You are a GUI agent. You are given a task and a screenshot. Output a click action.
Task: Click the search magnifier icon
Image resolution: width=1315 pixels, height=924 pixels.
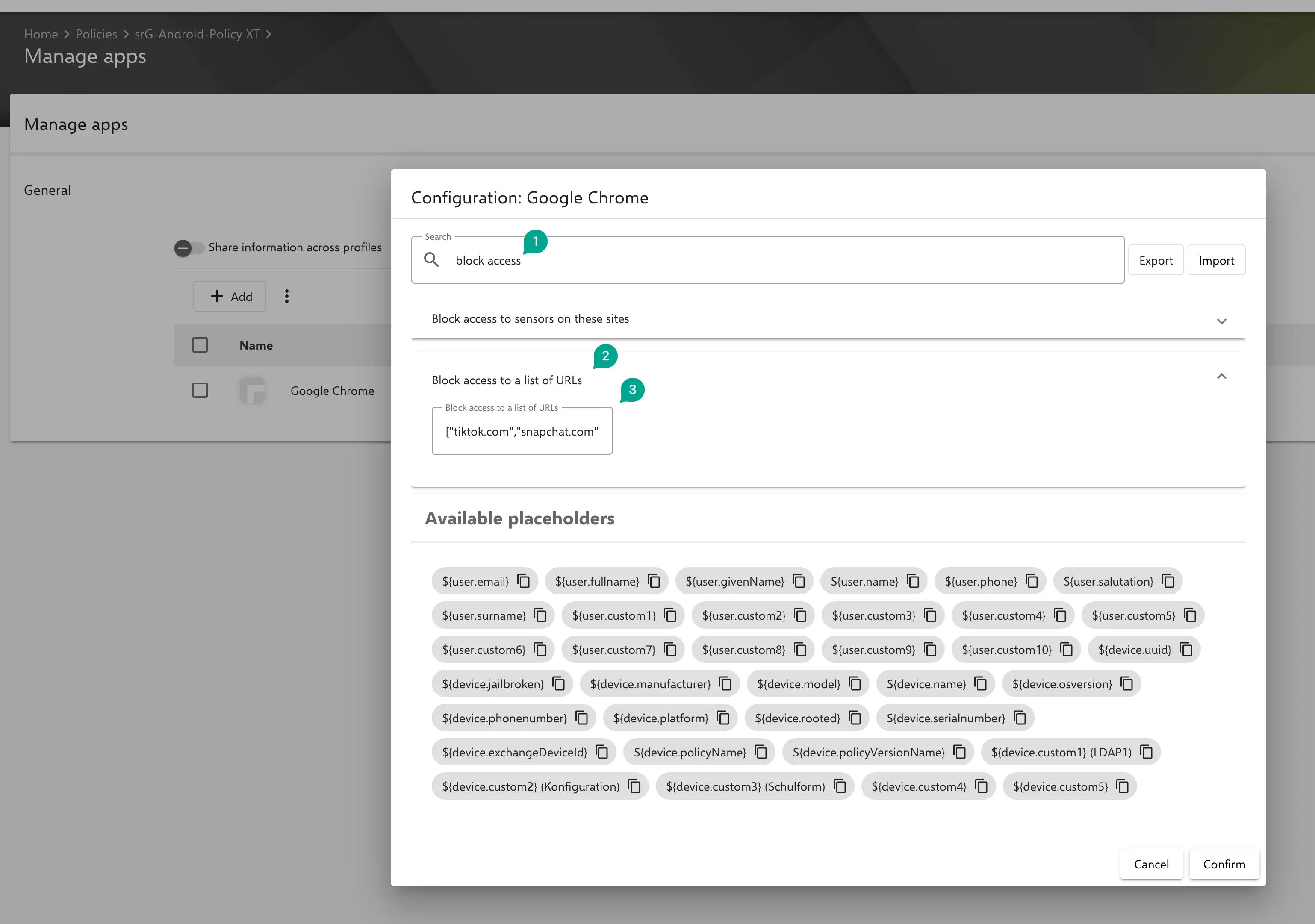point(431,260)
